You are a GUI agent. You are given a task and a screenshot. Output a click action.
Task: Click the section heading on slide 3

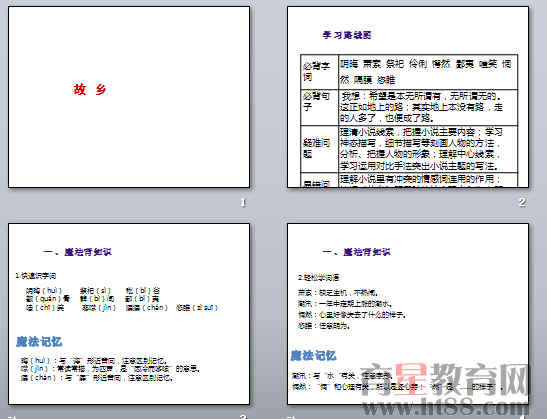77,252
